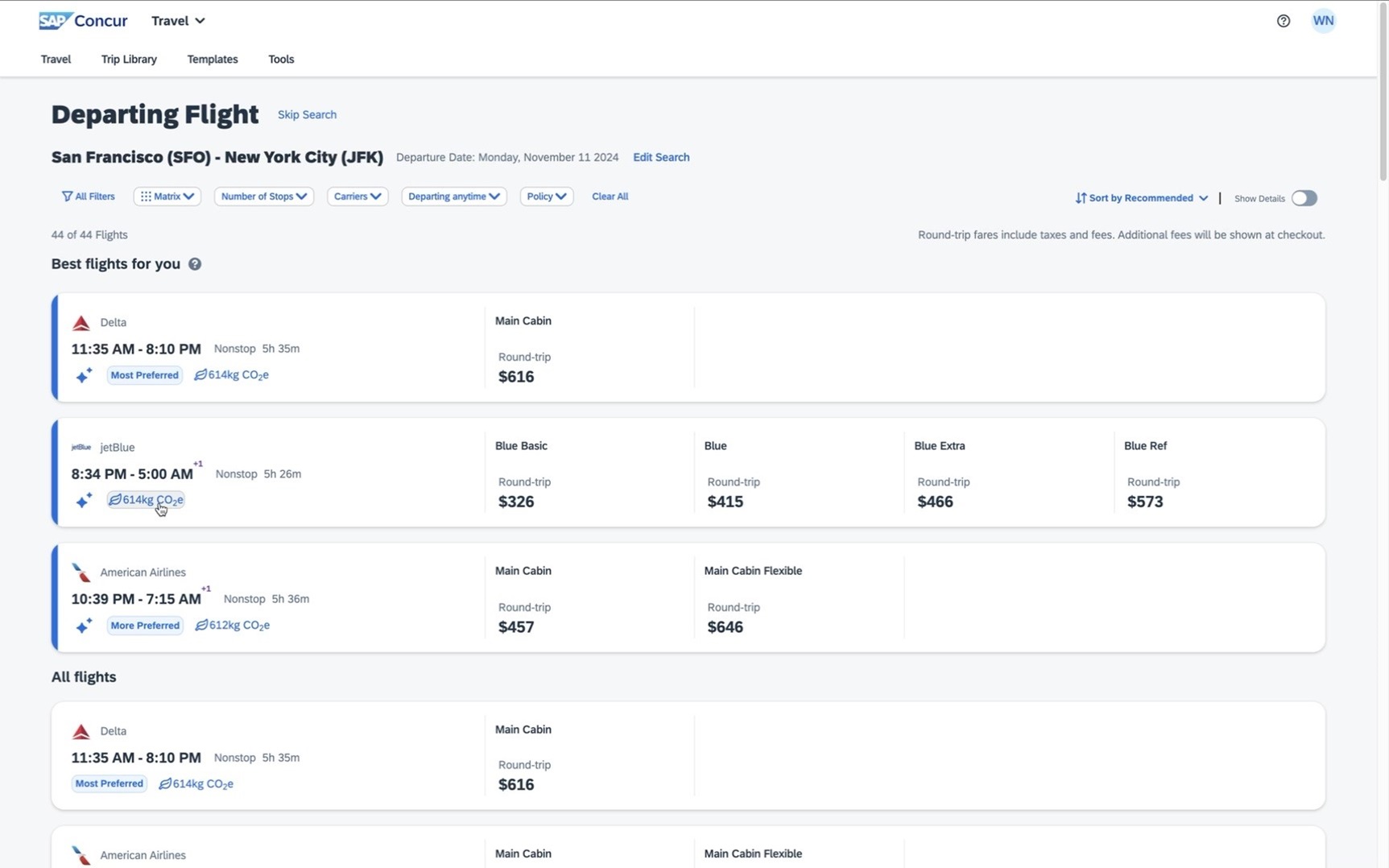Open the Tools tab
Image resolution: width=1389 pixels, height=868 pixels.
coord(281,60)
